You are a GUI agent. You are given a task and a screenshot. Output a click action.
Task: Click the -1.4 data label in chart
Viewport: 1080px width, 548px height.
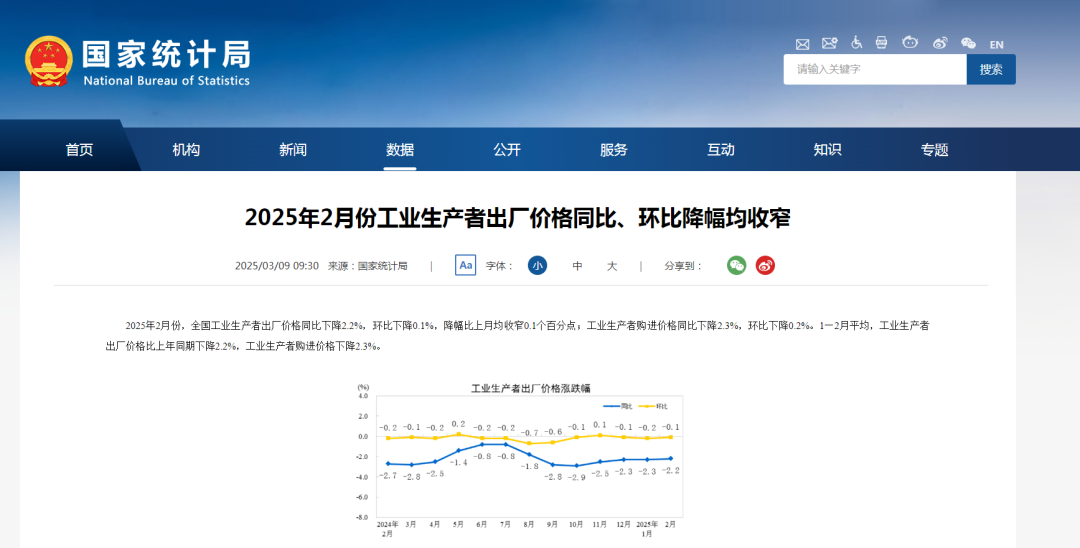tap(459, 463)
